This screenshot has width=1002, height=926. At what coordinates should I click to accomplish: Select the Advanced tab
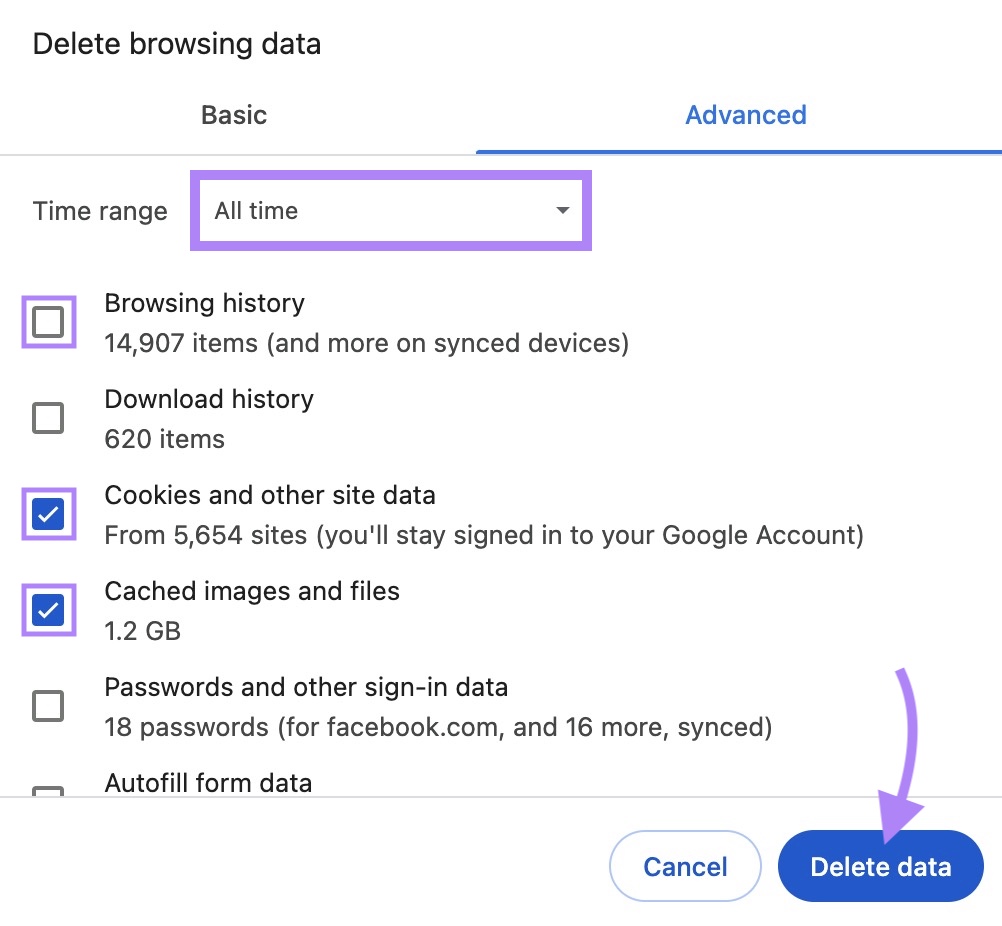(x=745, y=114)
